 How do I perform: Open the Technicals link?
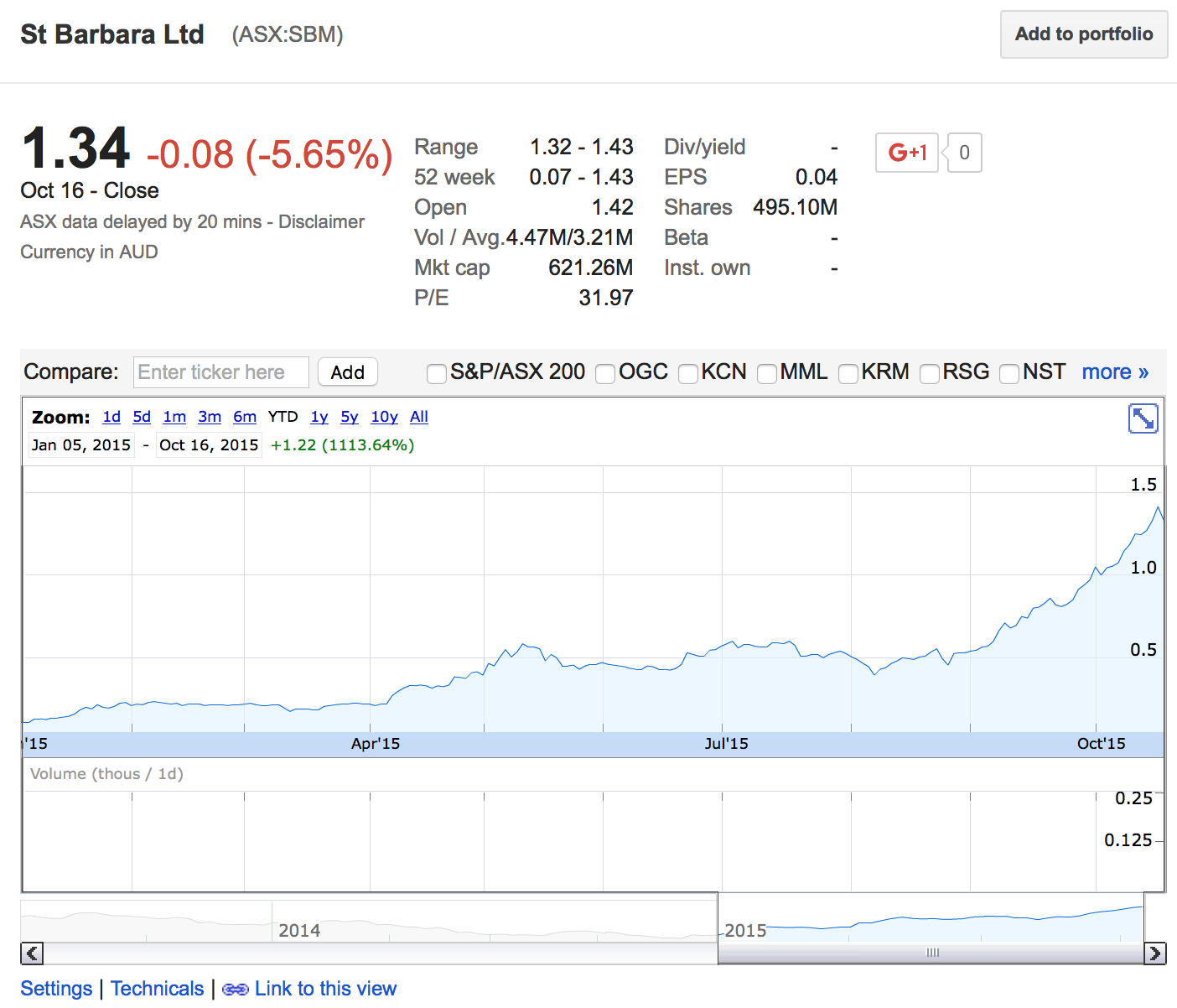point(157,989)
